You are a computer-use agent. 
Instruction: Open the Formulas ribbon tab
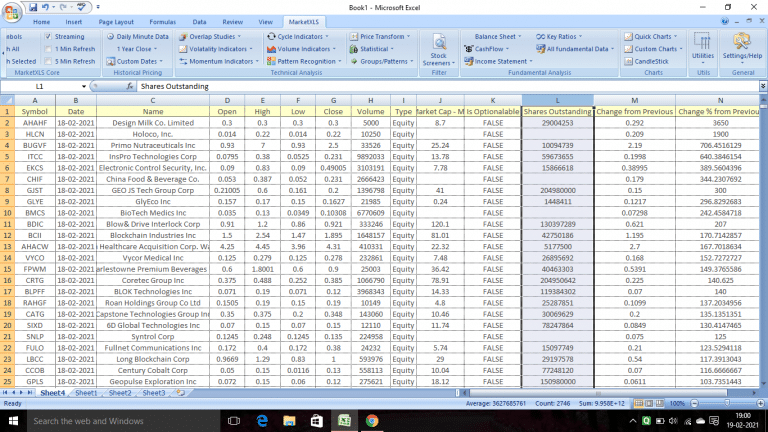(x=163, y=22)
